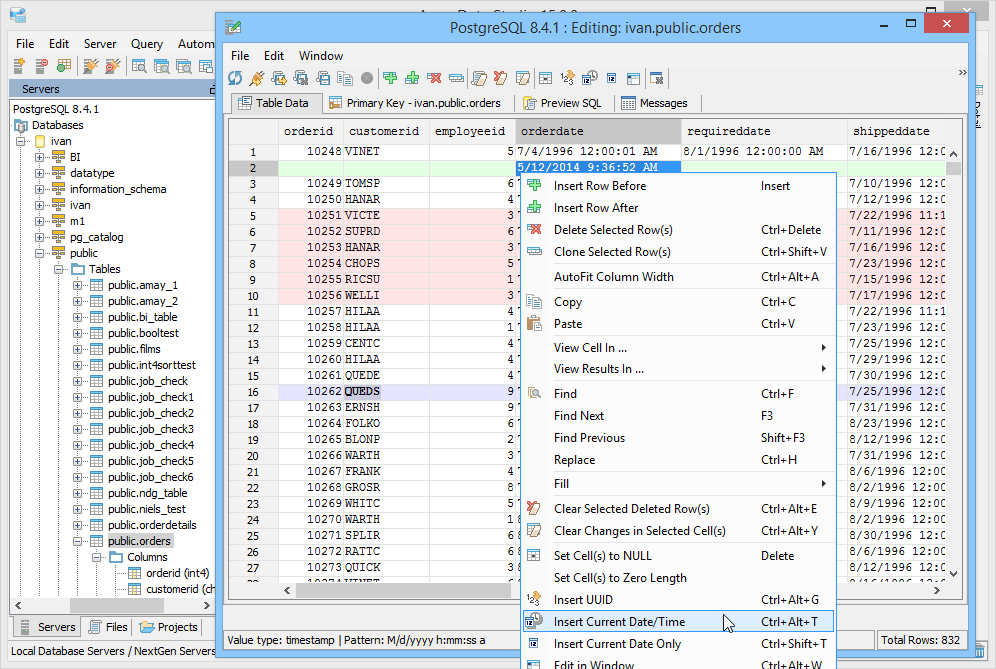The image size is (996, 669).
Task: Click the shippeddate column header
Action: [896, 131]
